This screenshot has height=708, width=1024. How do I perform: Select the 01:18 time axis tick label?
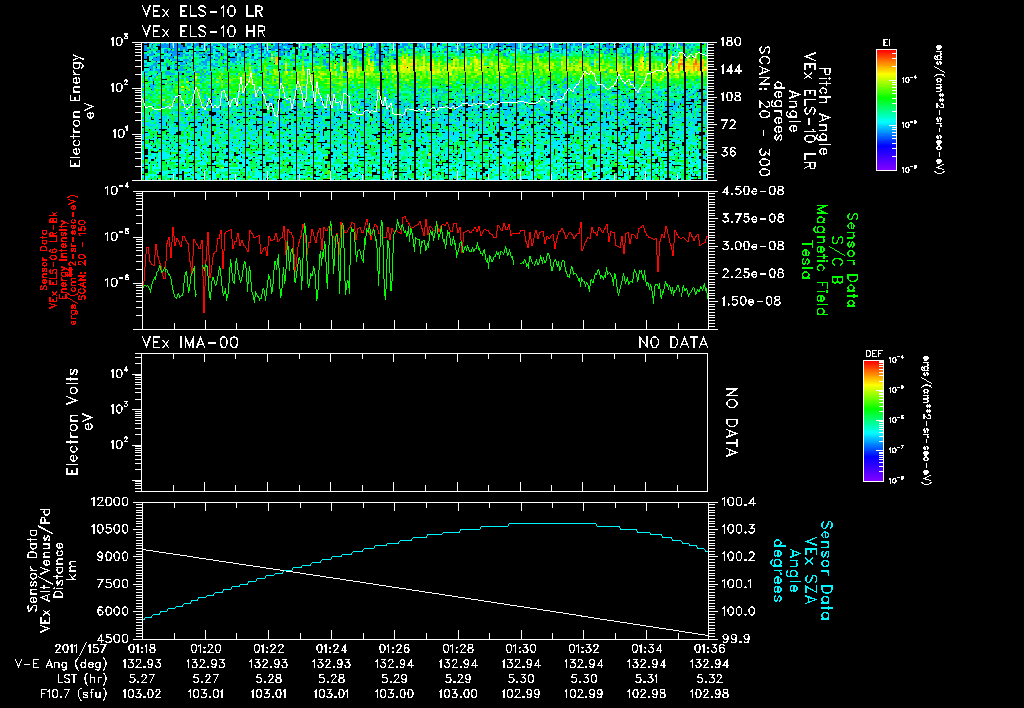143,648
